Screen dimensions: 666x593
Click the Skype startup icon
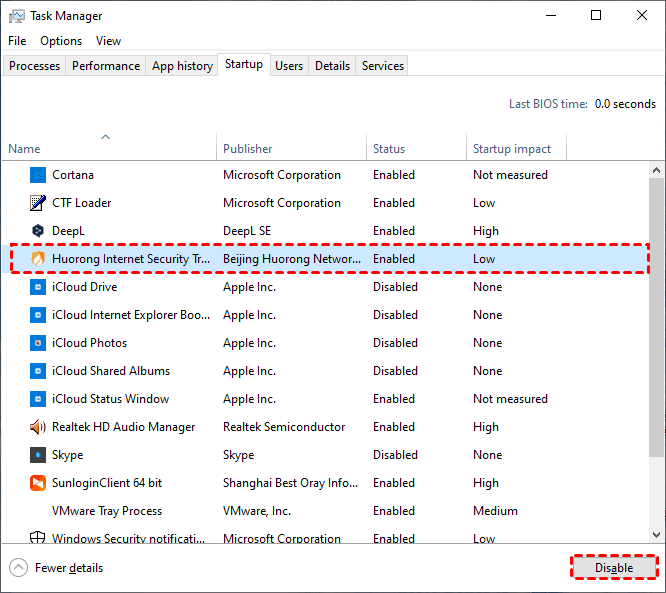[x=38, y=455]
